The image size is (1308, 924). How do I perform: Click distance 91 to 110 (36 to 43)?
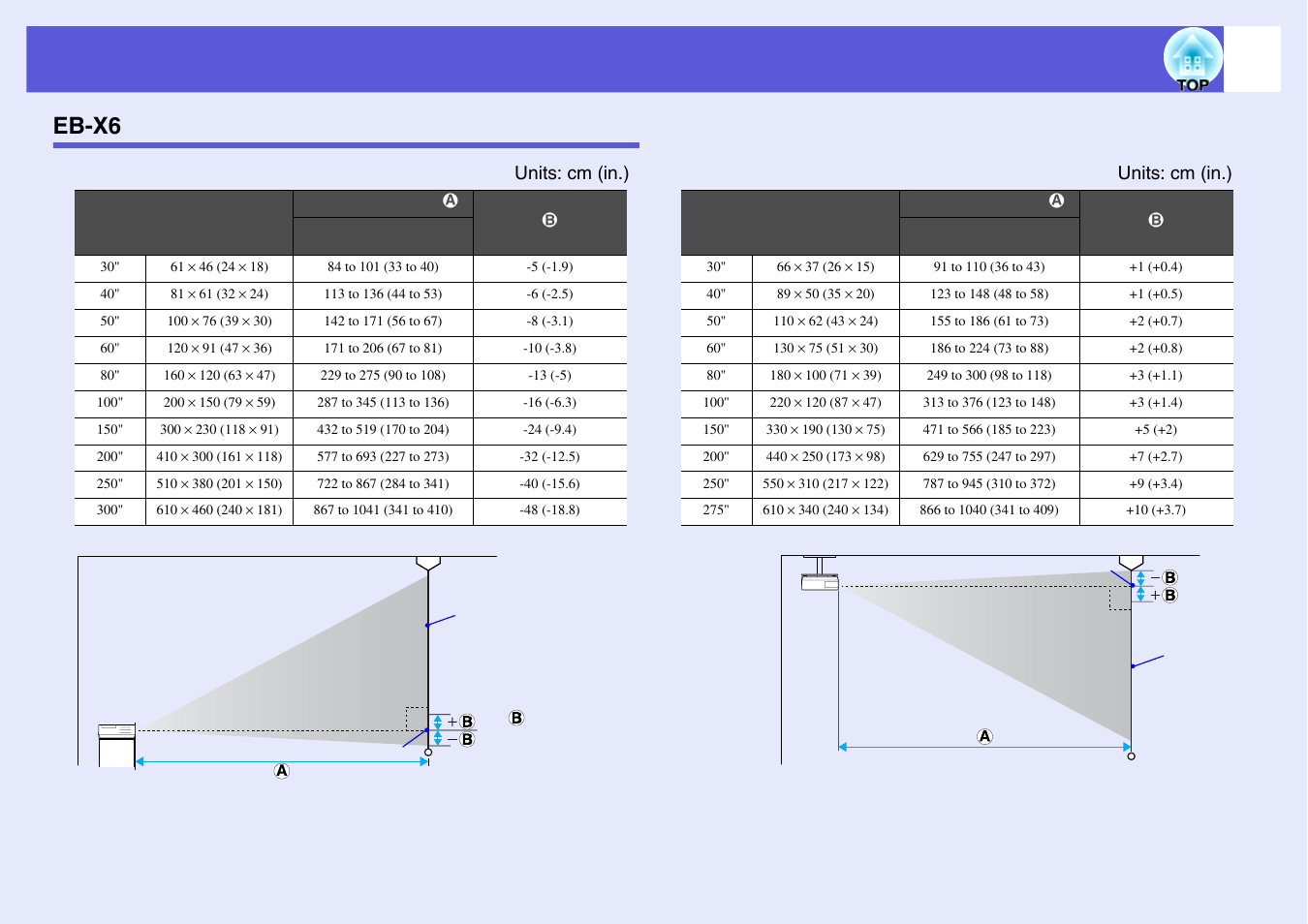pyautogui.click(x=989, y=267)
